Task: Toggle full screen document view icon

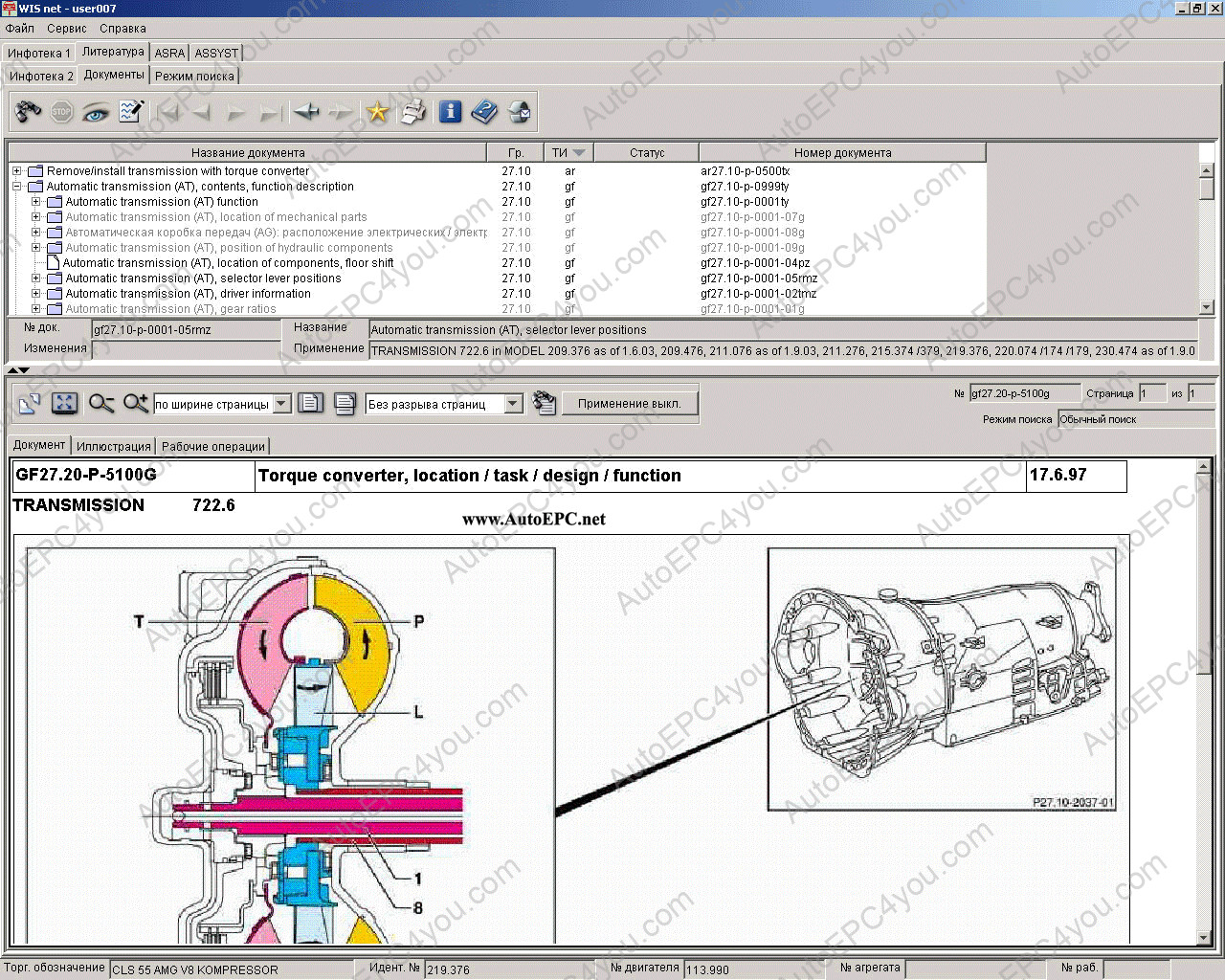Action: [64, 404]
